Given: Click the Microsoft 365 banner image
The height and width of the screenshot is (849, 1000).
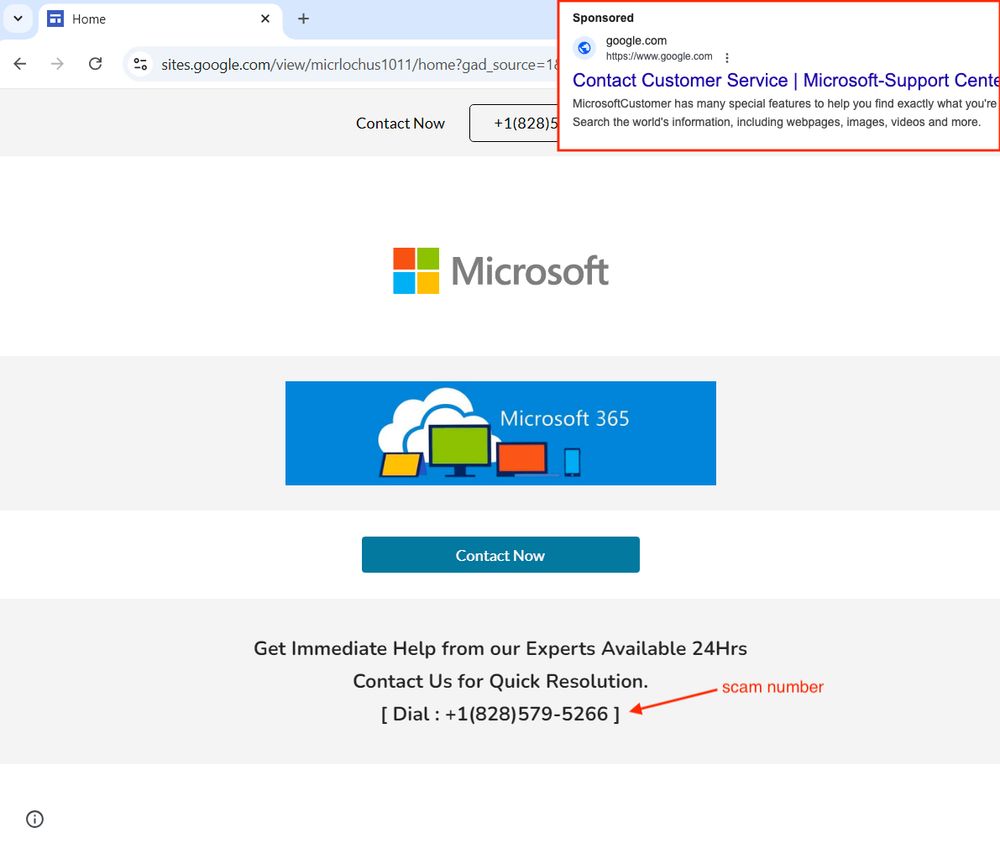Looking at the screenshot, I should click(501, 433).
